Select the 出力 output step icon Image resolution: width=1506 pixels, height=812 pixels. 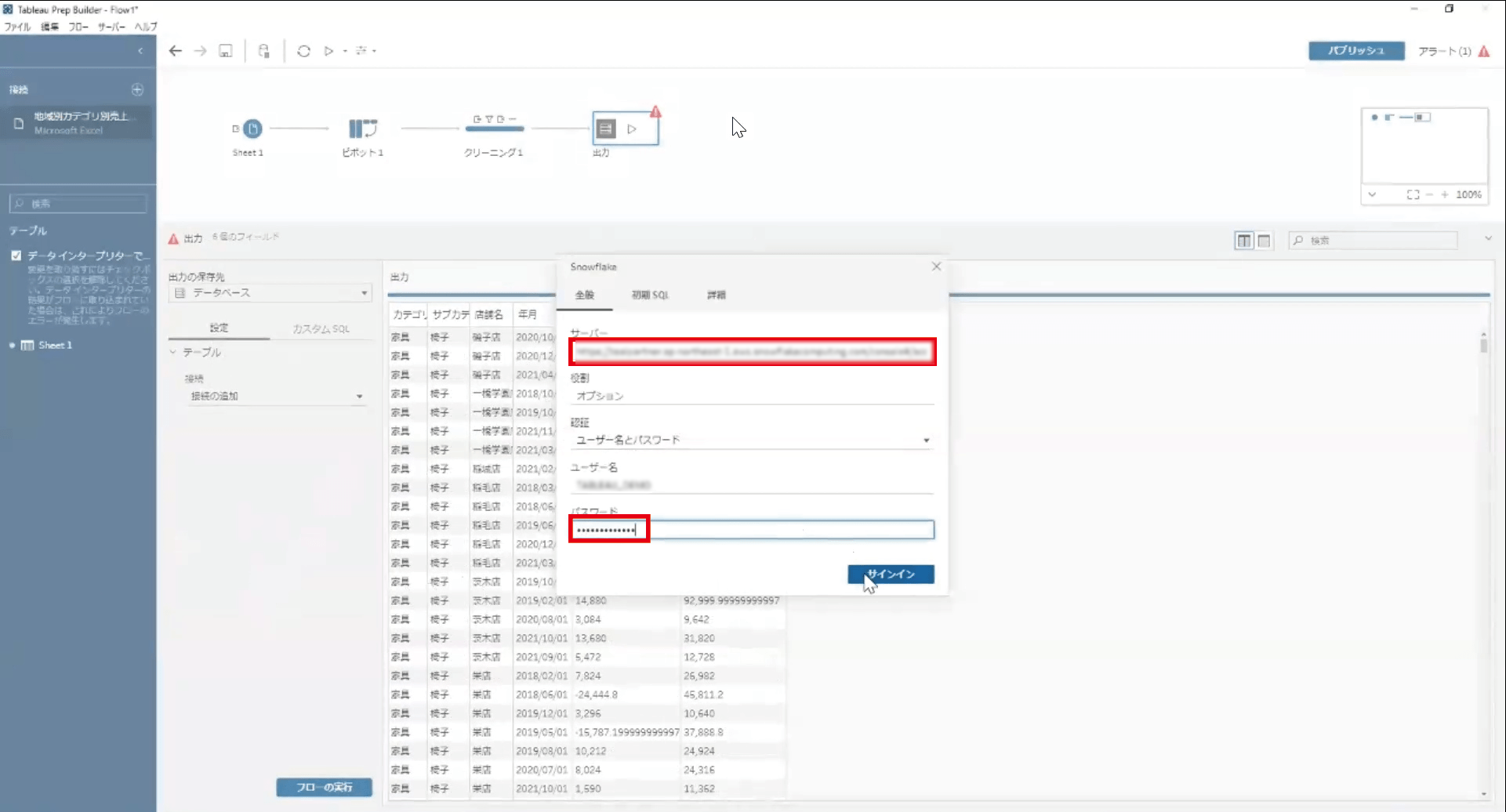pos(606,129)
